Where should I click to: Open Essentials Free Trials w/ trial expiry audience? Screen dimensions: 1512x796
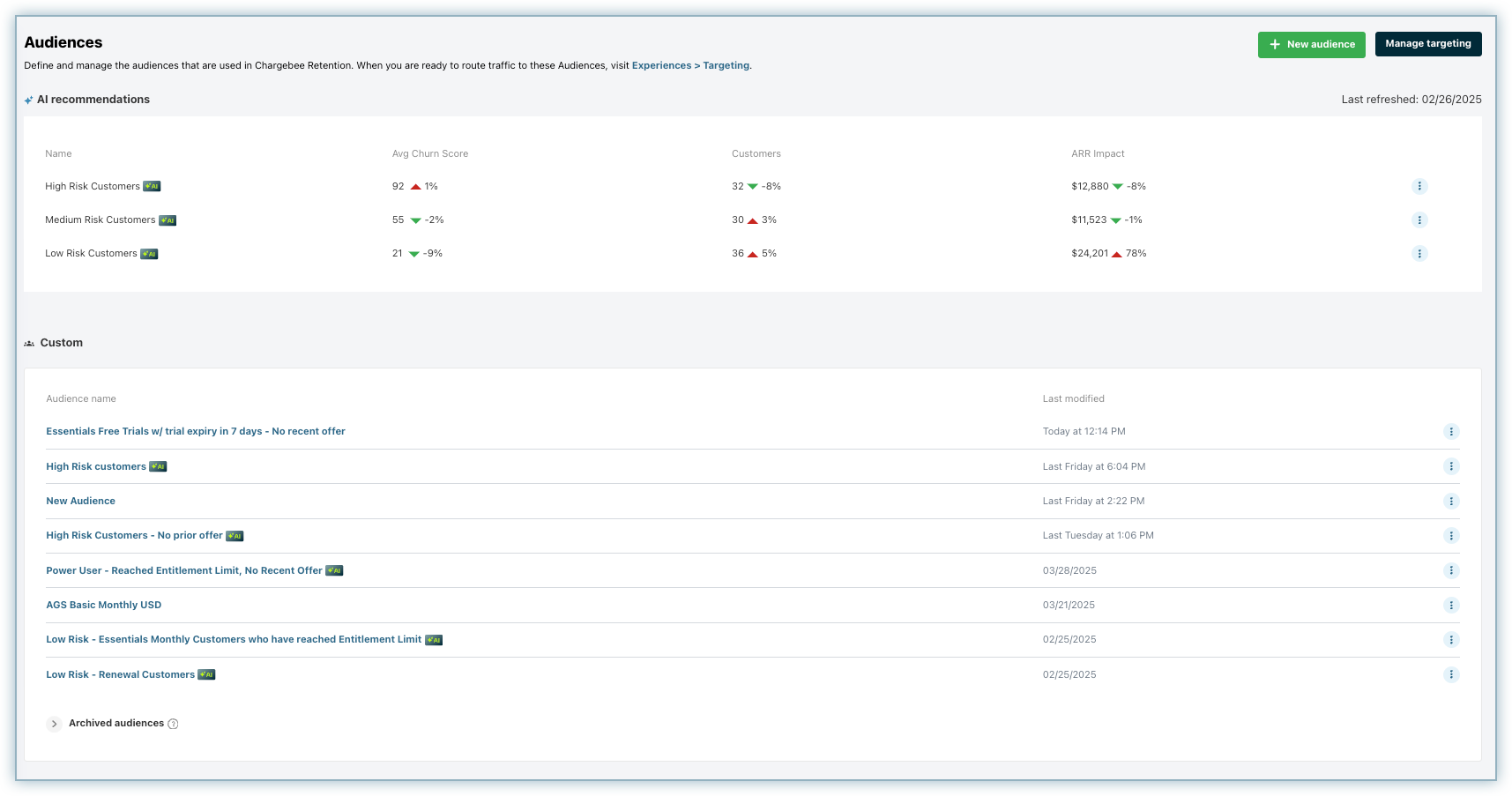coord(196,431)
